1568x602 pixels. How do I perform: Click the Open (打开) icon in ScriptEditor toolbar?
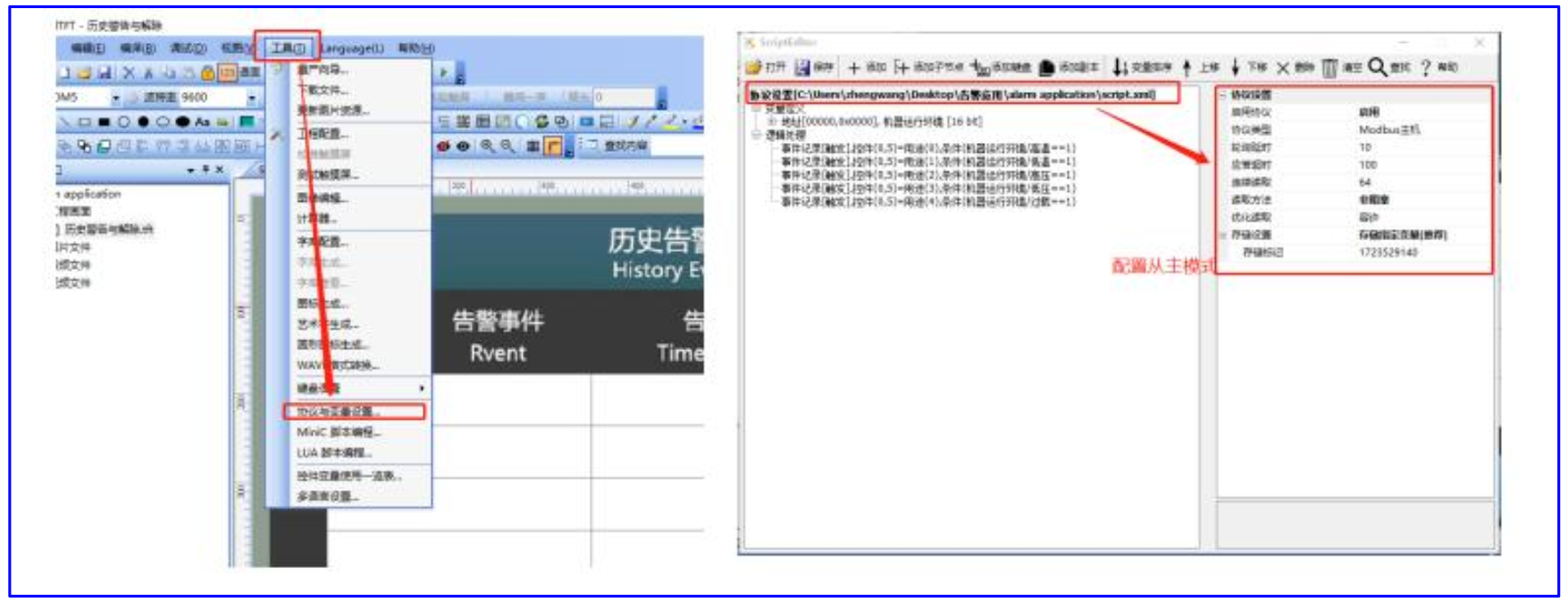(753, 67)
